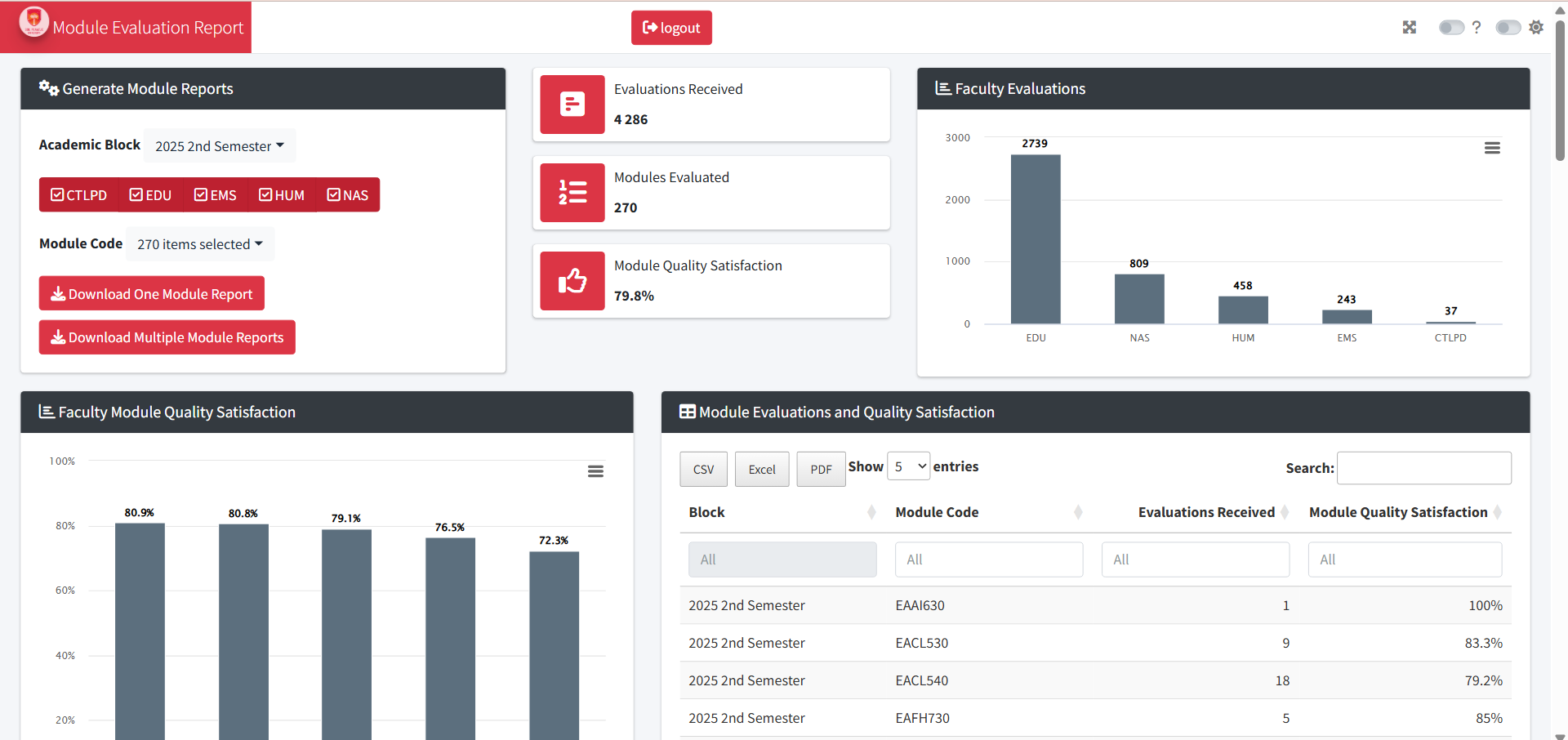The height and width of the screenshot is (740, 1568).
Task: Type in the table Search field
Action: [1423, 468]
